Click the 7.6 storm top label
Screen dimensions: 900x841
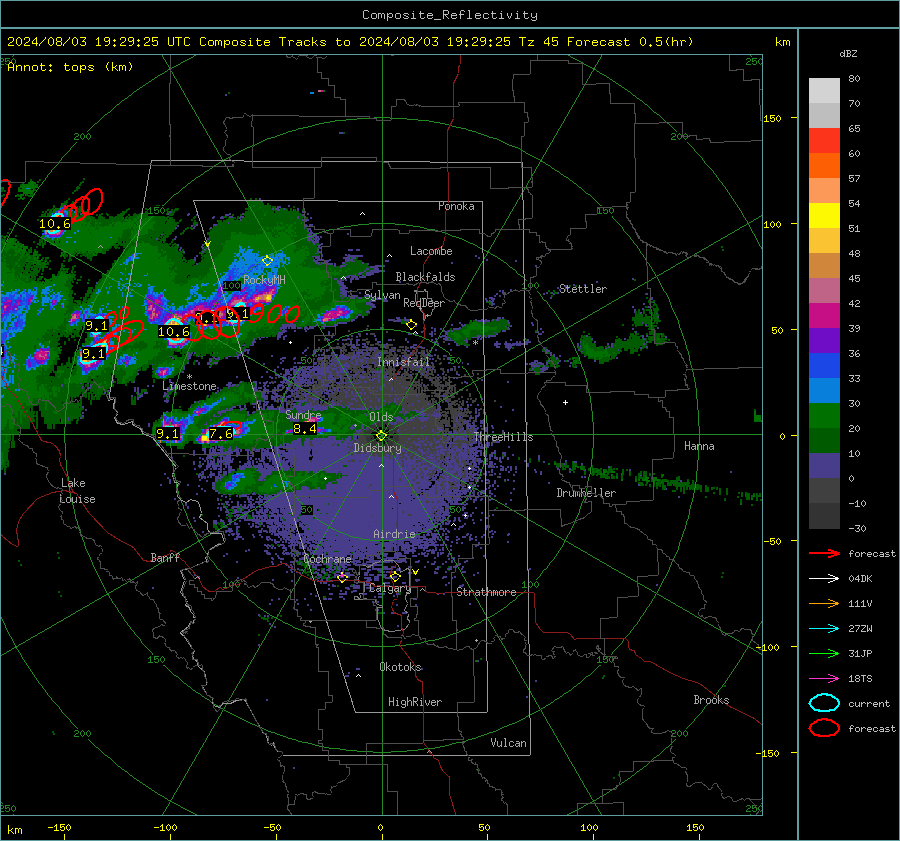click(x=221, y=433)
